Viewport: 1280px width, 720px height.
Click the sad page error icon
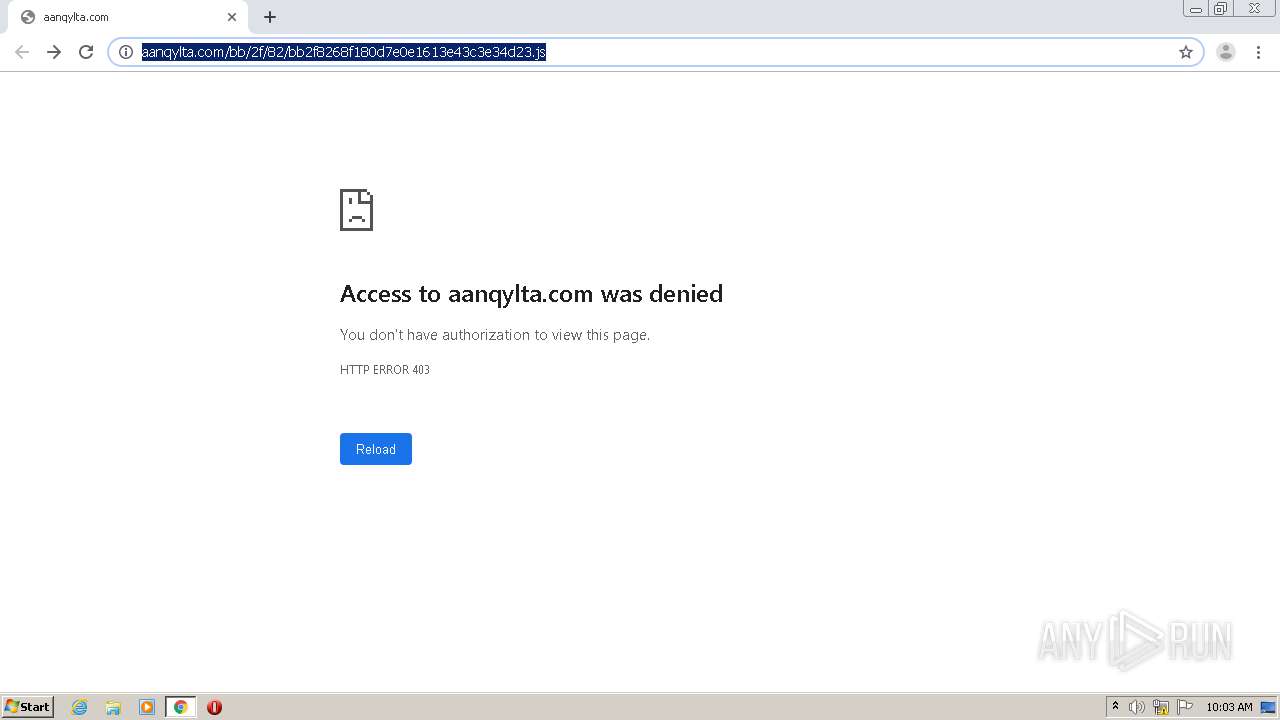(x=356, y=210)
